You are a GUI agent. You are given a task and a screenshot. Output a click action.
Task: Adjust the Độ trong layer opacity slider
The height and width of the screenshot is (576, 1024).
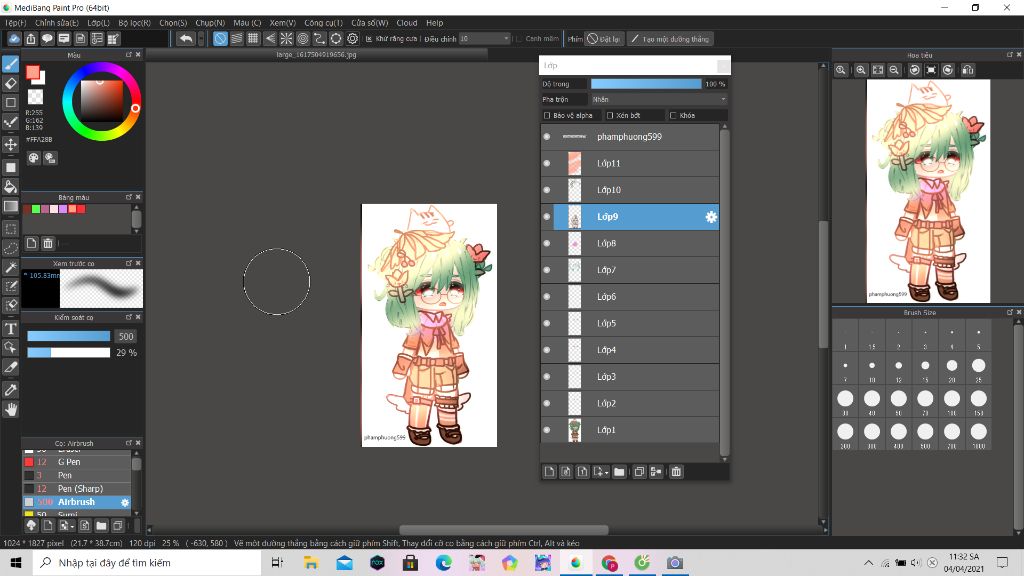point(646,84)
